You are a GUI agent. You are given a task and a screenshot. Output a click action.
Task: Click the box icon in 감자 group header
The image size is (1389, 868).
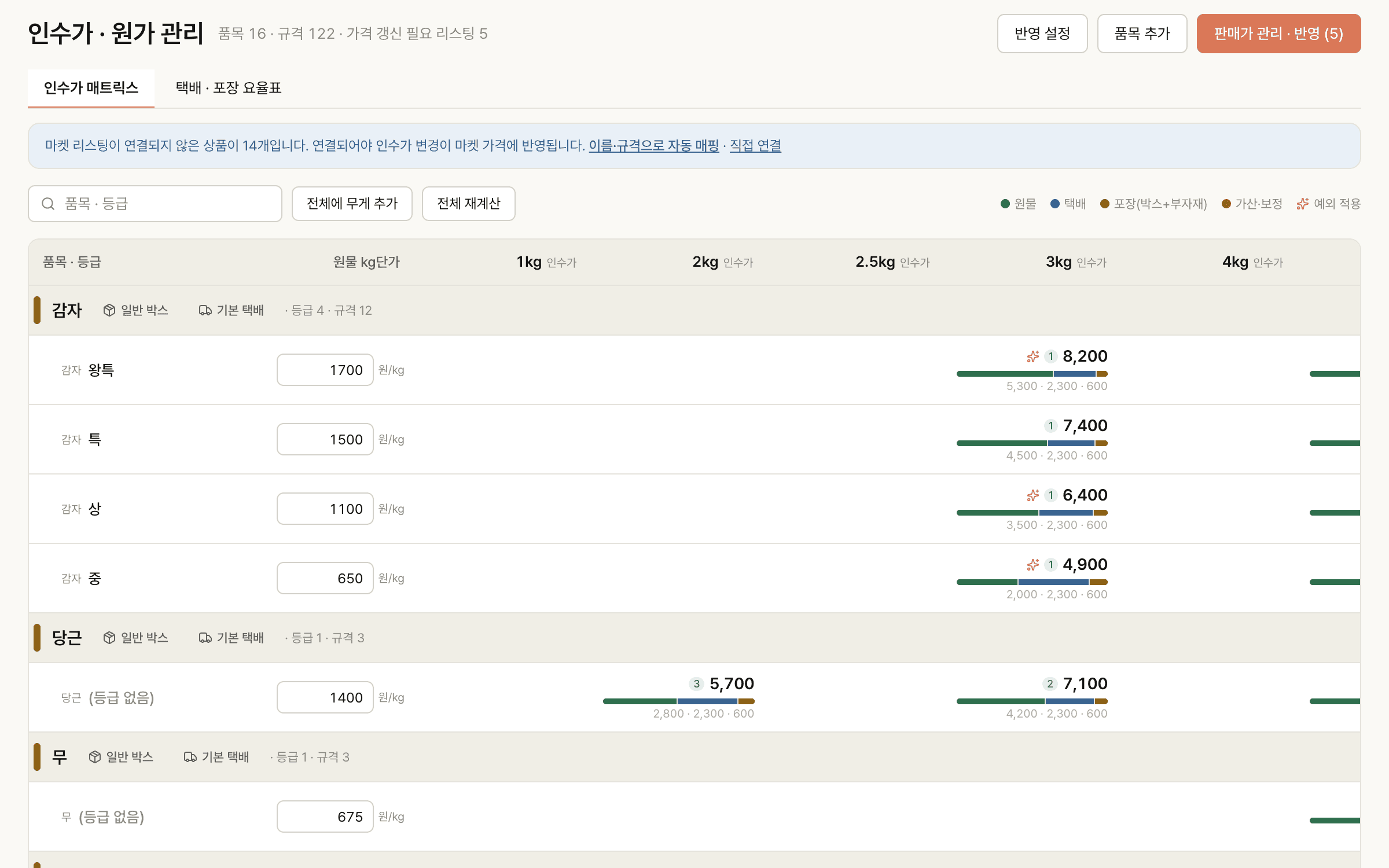coord(109,311)
